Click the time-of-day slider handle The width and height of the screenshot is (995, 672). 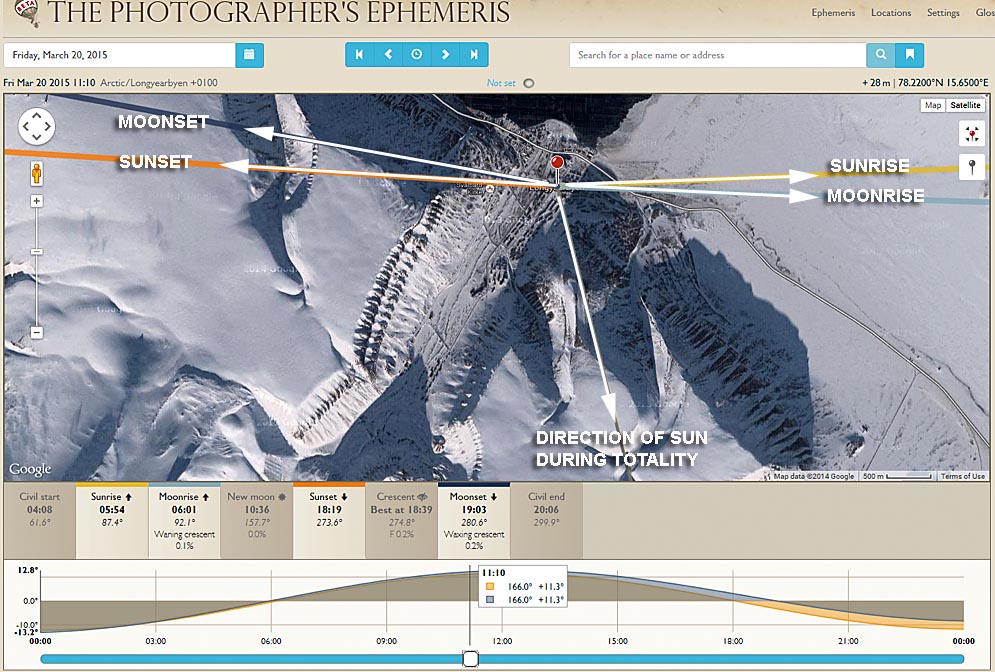click(x=470, y=658)
